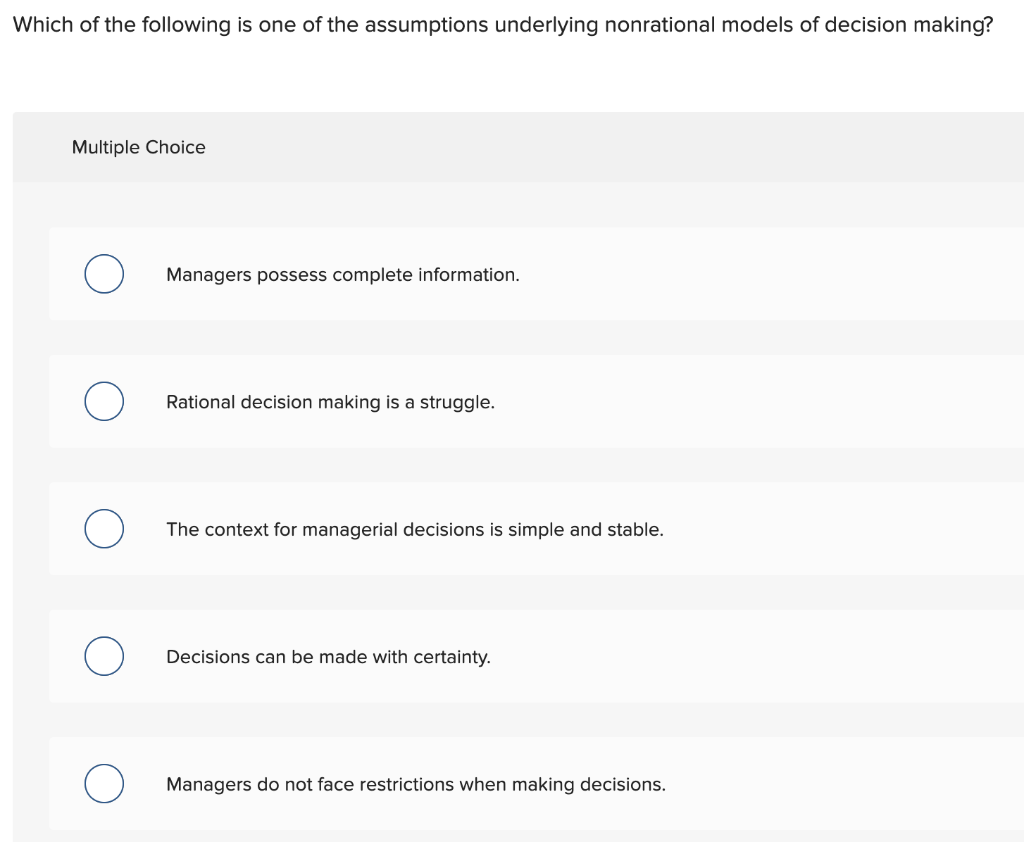Choose the radio button beside 'The context for managerial decisions is simple and stable'
Screen dimensions: 1024x842
pyautogui.click(x=104, y=529)
